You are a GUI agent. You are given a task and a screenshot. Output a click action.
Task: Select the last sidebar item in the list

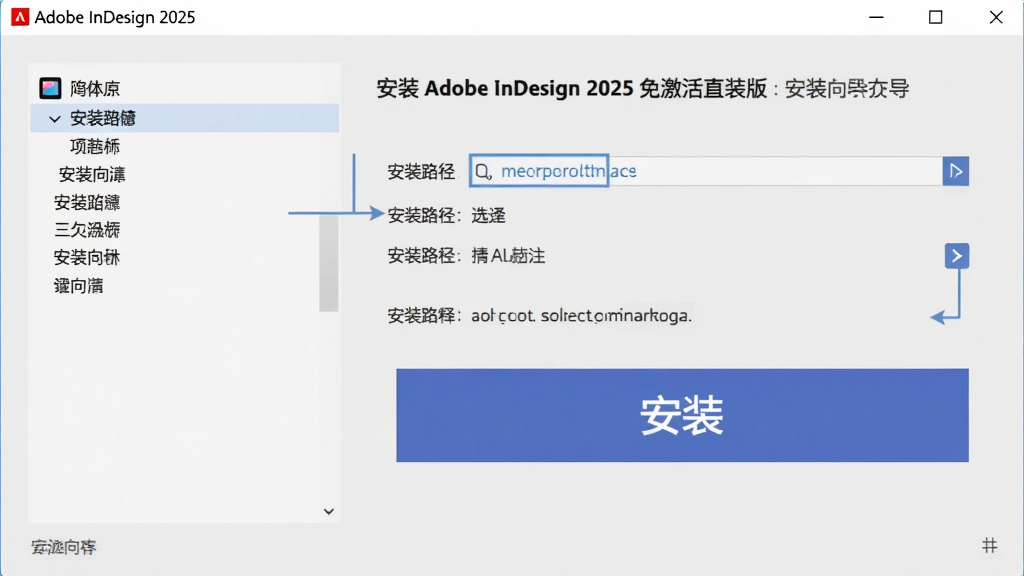(x=78, y=285)
